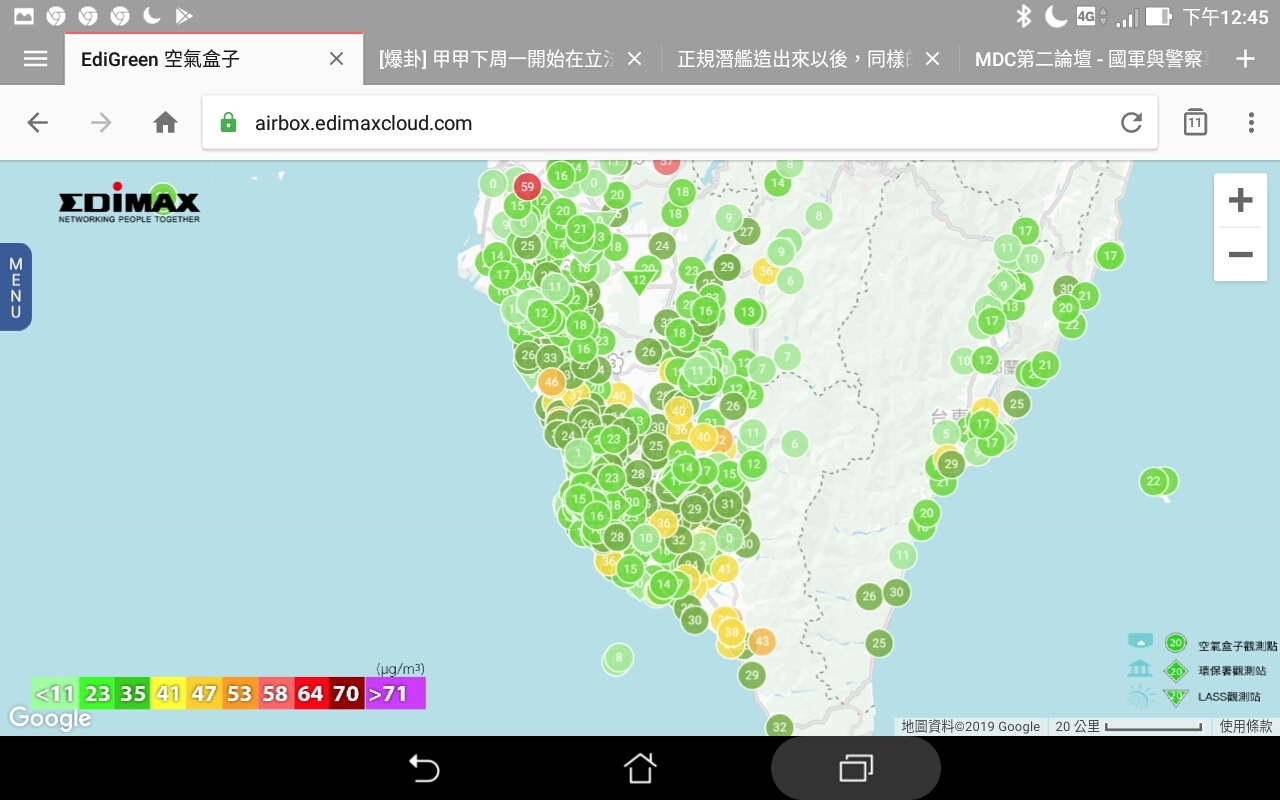The width and height of the screenshot is (1280, 800).
Task: Go back with the browser back arrow
Action: tap(37, 123)
